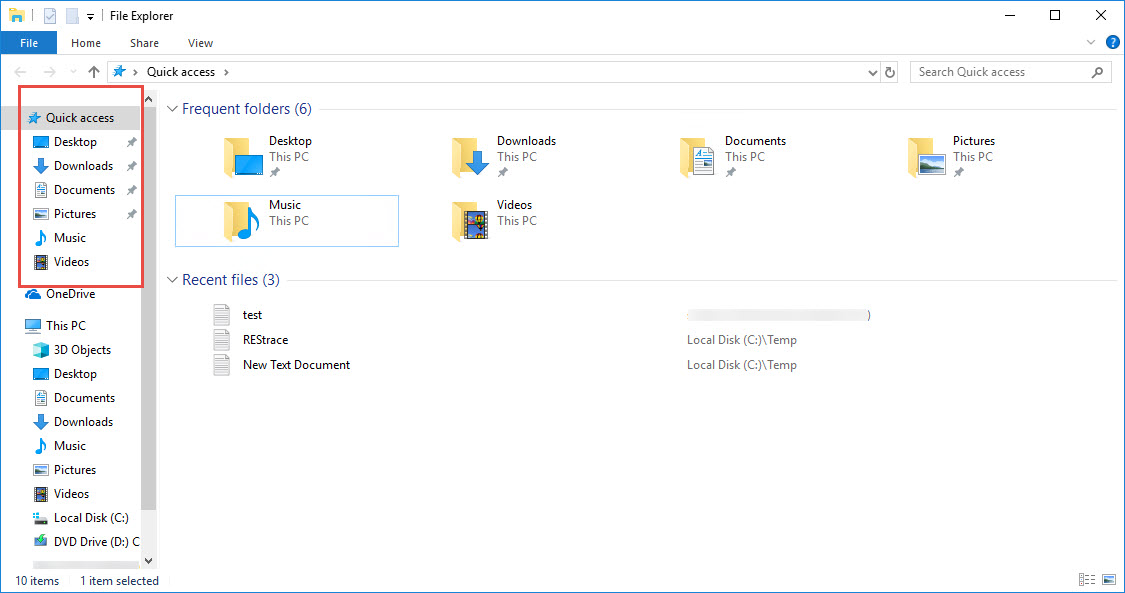The image size is (1125, 593).
Task: Open Local Disk (C:) in the sidebar
Action: click(x=93, y=517)
